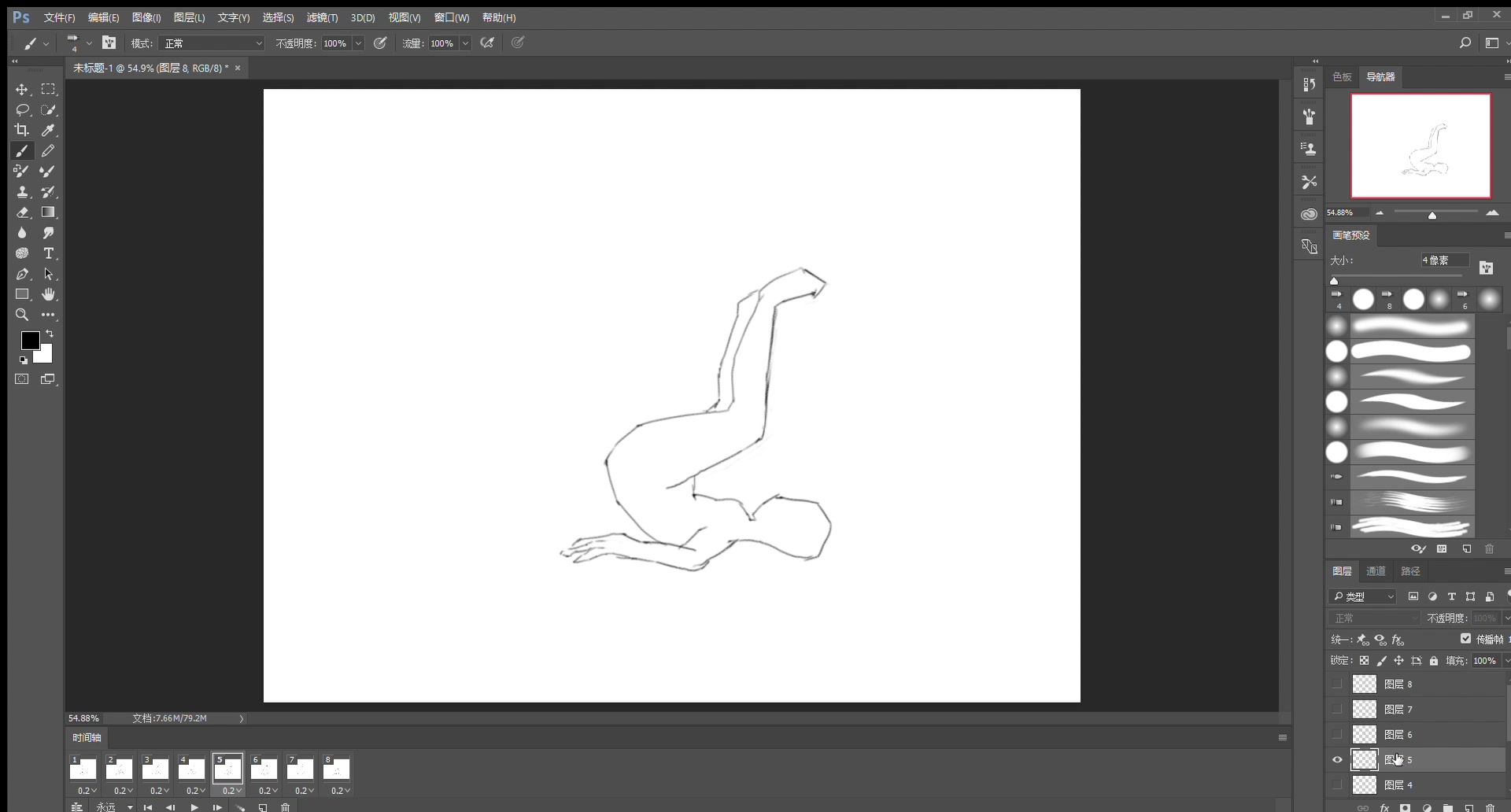Swap foreground and background colors
1511x812 pixels.
coord(50,334)
